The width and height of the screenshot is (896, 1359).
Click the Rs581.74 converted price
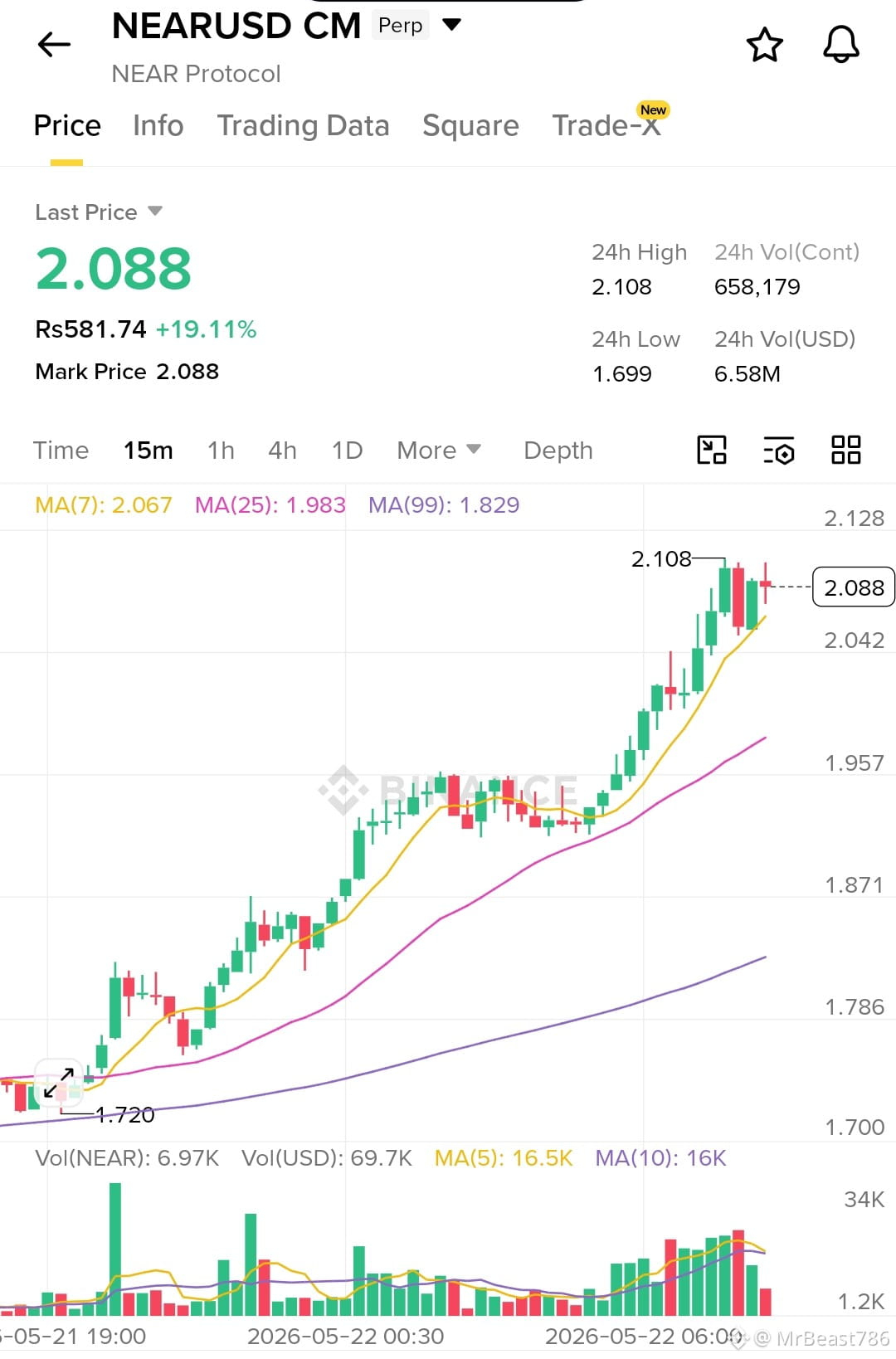(x=90, y=329)
